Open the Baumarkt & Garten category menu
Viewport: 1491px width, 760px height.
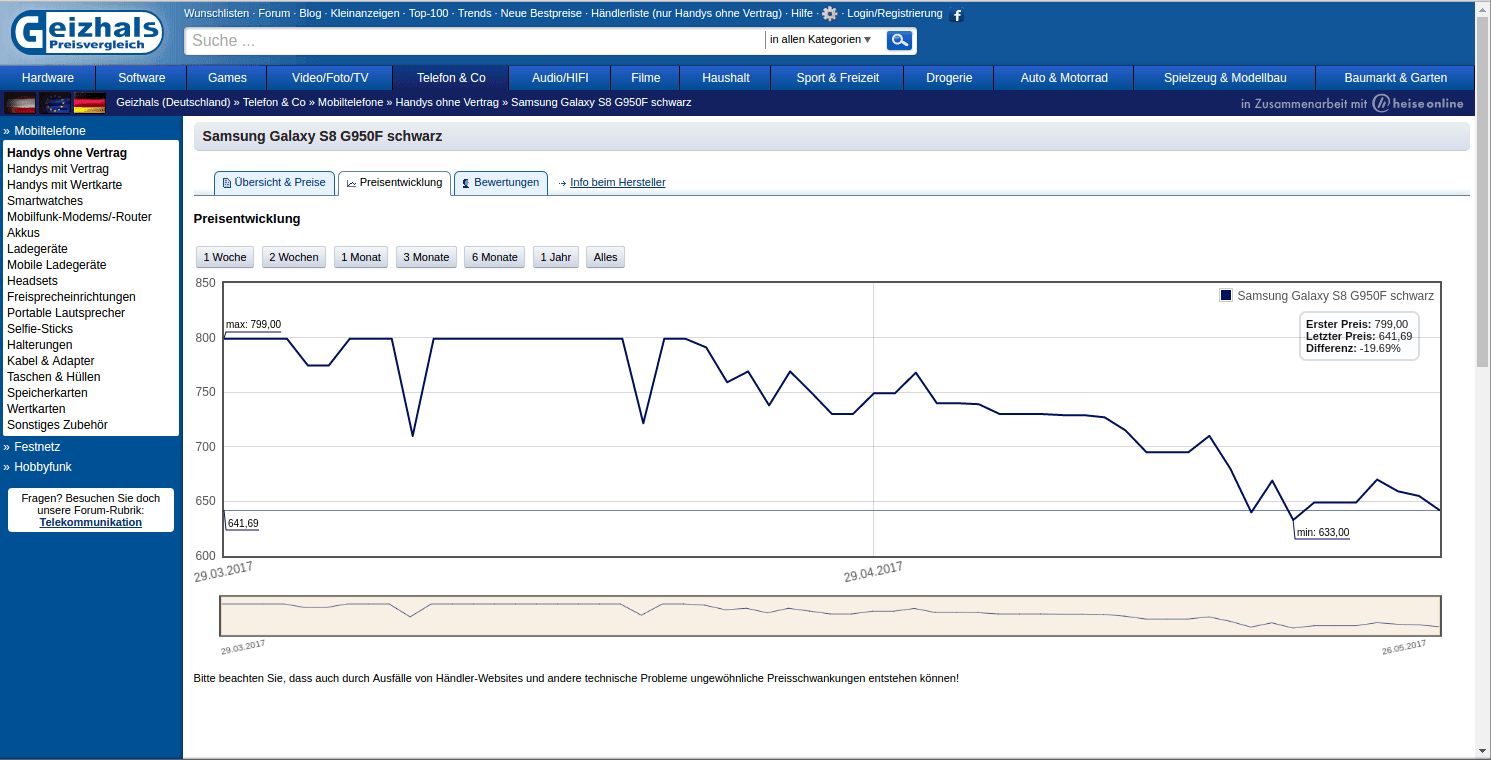[x=1395, y=78]
